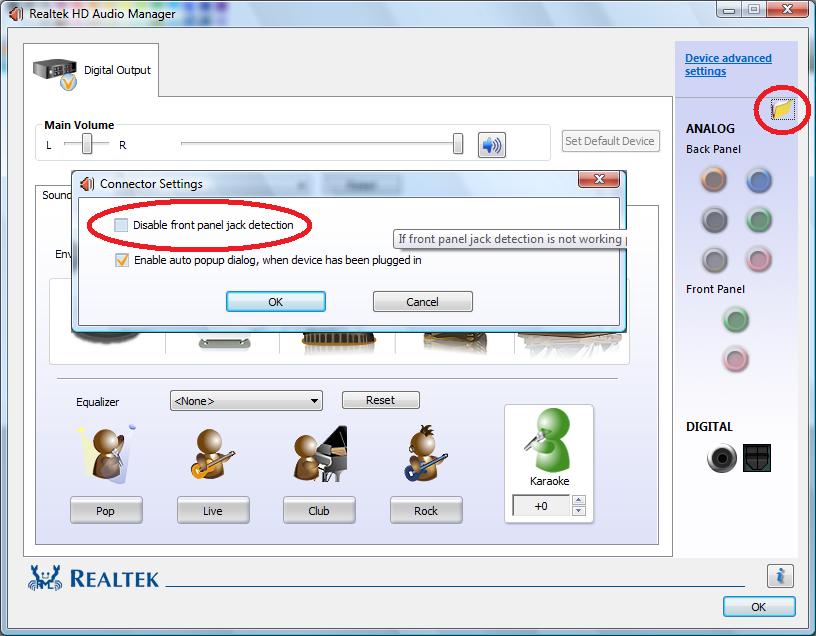Screen dimensions: 816x636
Task: Select the blue Back Panel line-in jack
Action: pos(758,180)
